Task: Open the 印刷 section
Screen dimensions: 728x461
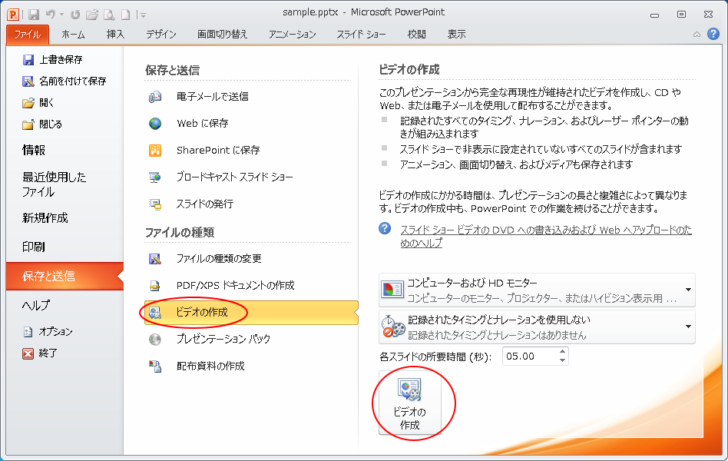Action: click(33, 247)
